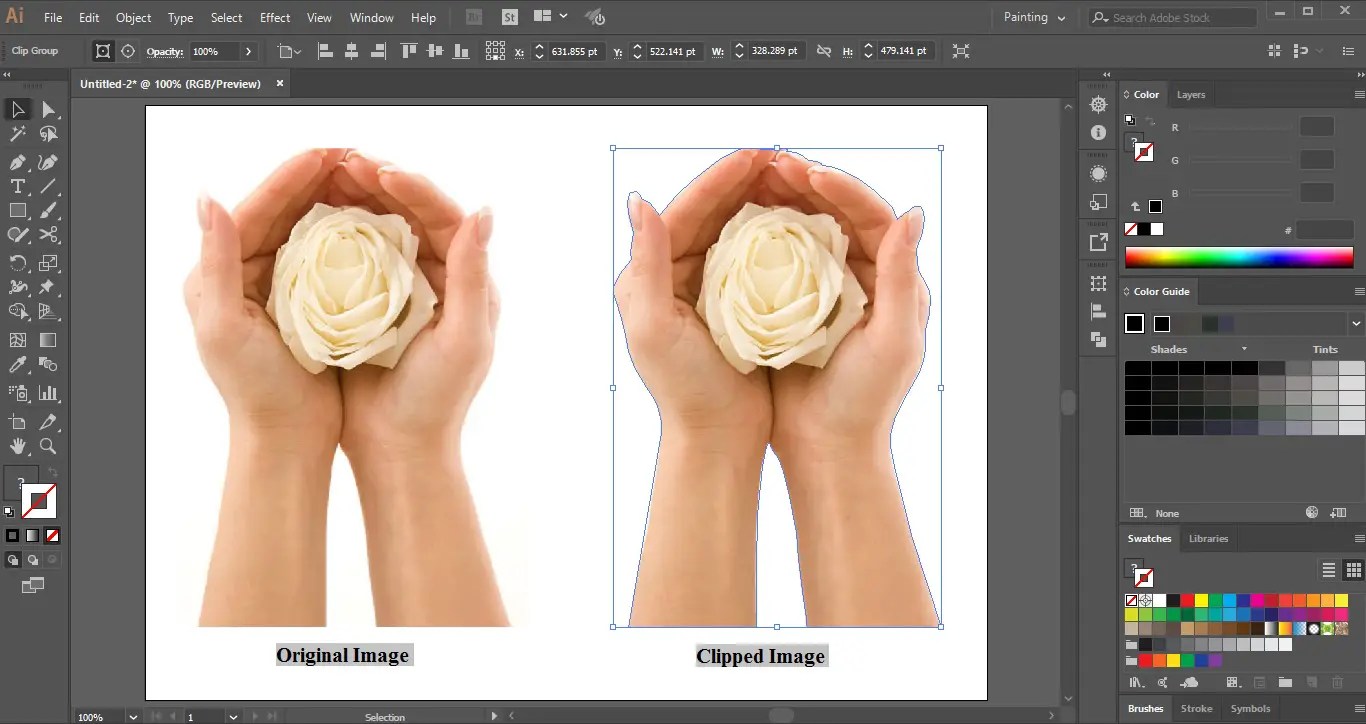Switch swatches to thumbnail grid view

tap(1354, 570)
